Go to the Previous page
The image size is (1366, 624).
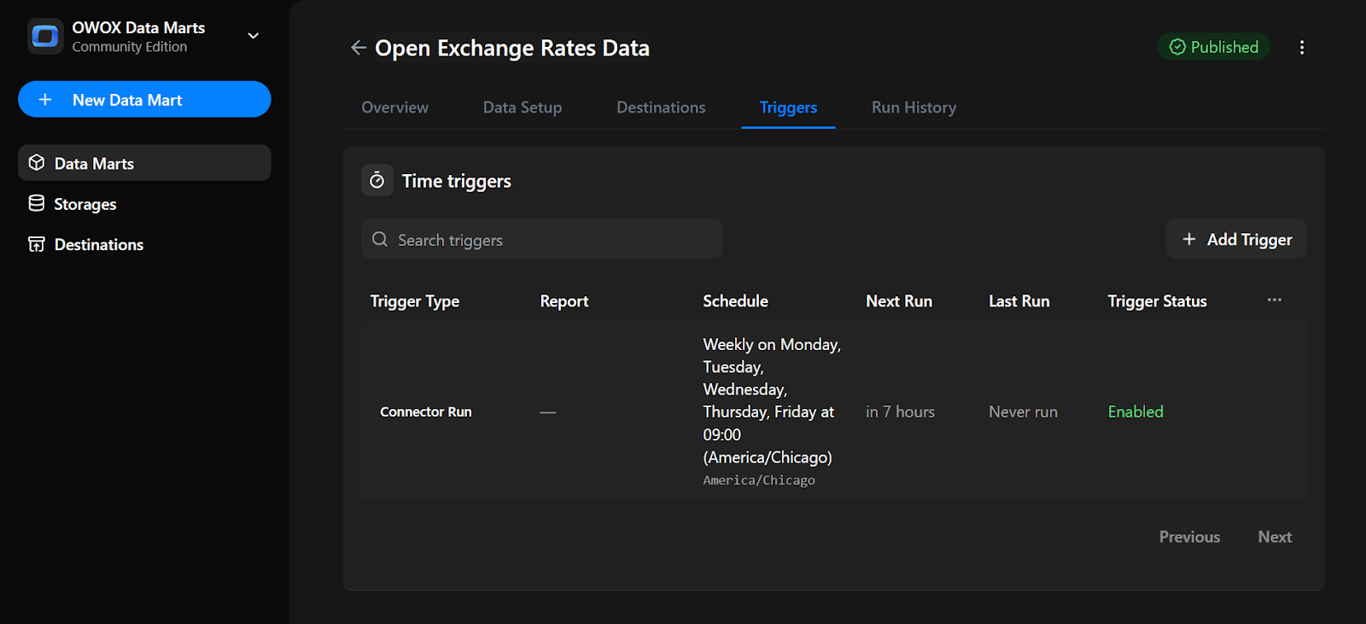click(x=1189, y=537)
